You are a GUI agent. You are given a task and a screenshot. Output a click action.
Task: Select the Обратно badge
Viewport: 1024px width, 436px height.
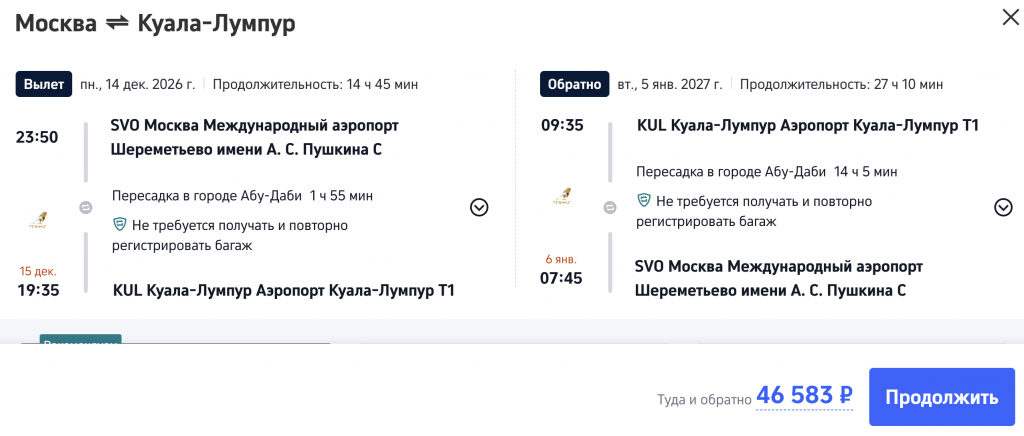pyautogui.click(x=572, y=84)
